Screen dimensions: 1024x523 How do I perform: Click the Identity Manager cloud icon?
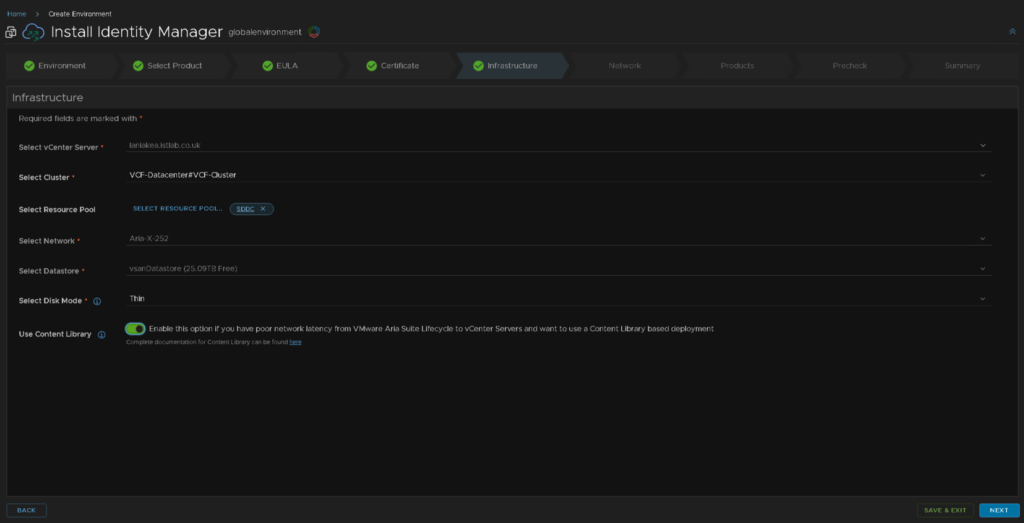tap(33, 32)
